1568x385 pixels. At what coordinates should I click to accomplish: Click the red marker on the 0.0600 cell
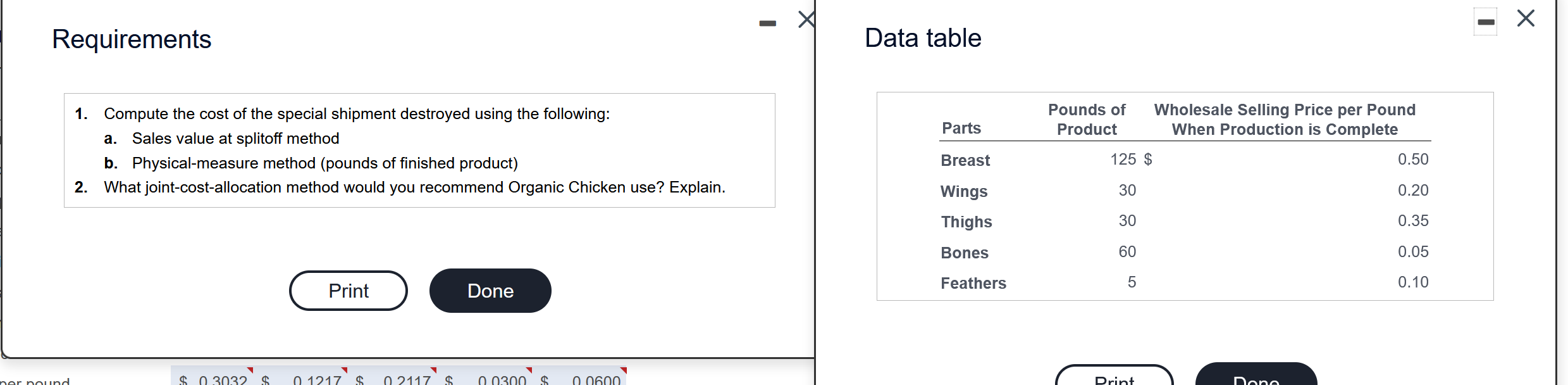click(623, 370)
